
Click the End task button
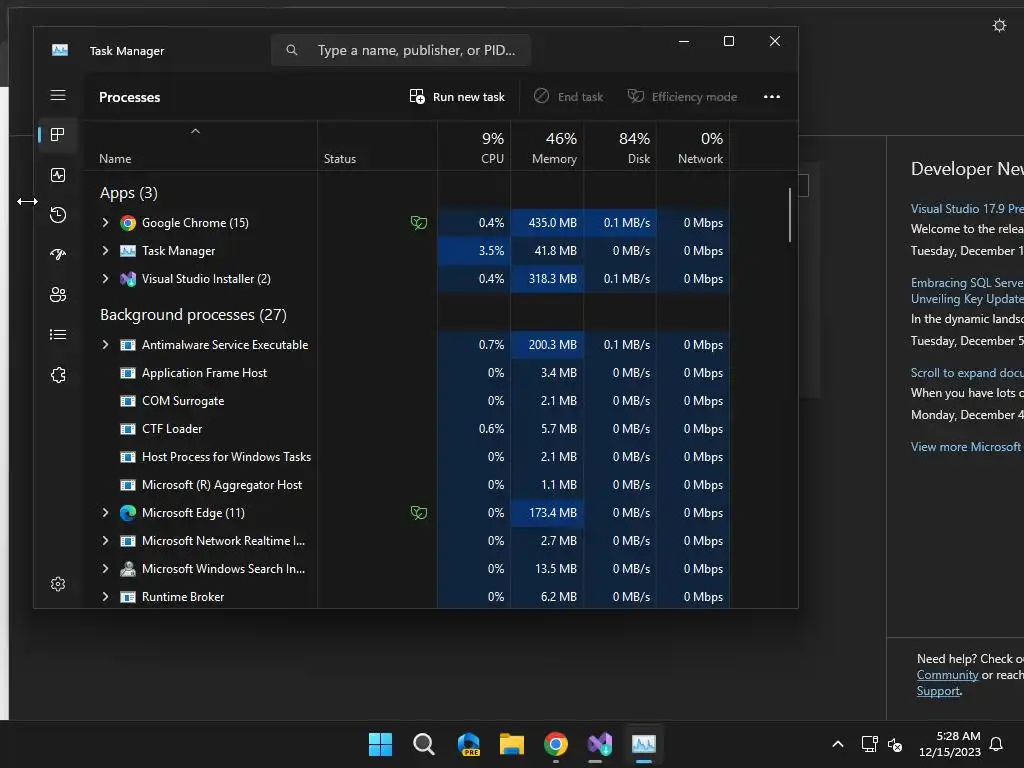coord(568,97)
